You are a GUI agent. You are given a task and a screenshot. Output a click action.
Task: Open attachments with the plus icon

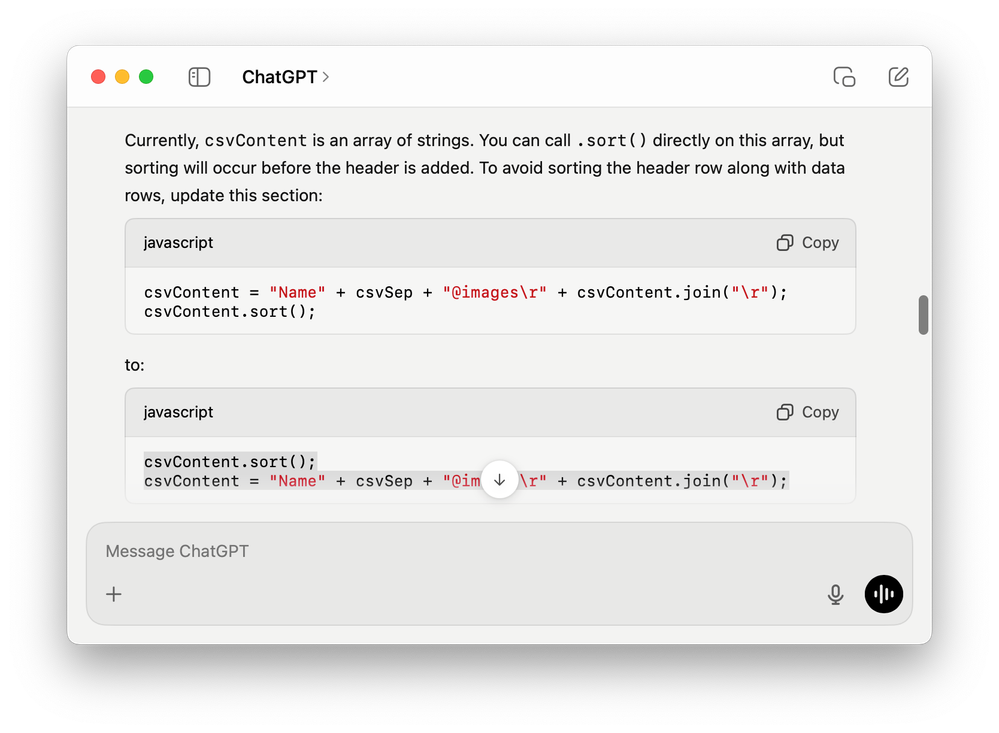(x=114, y=594)
